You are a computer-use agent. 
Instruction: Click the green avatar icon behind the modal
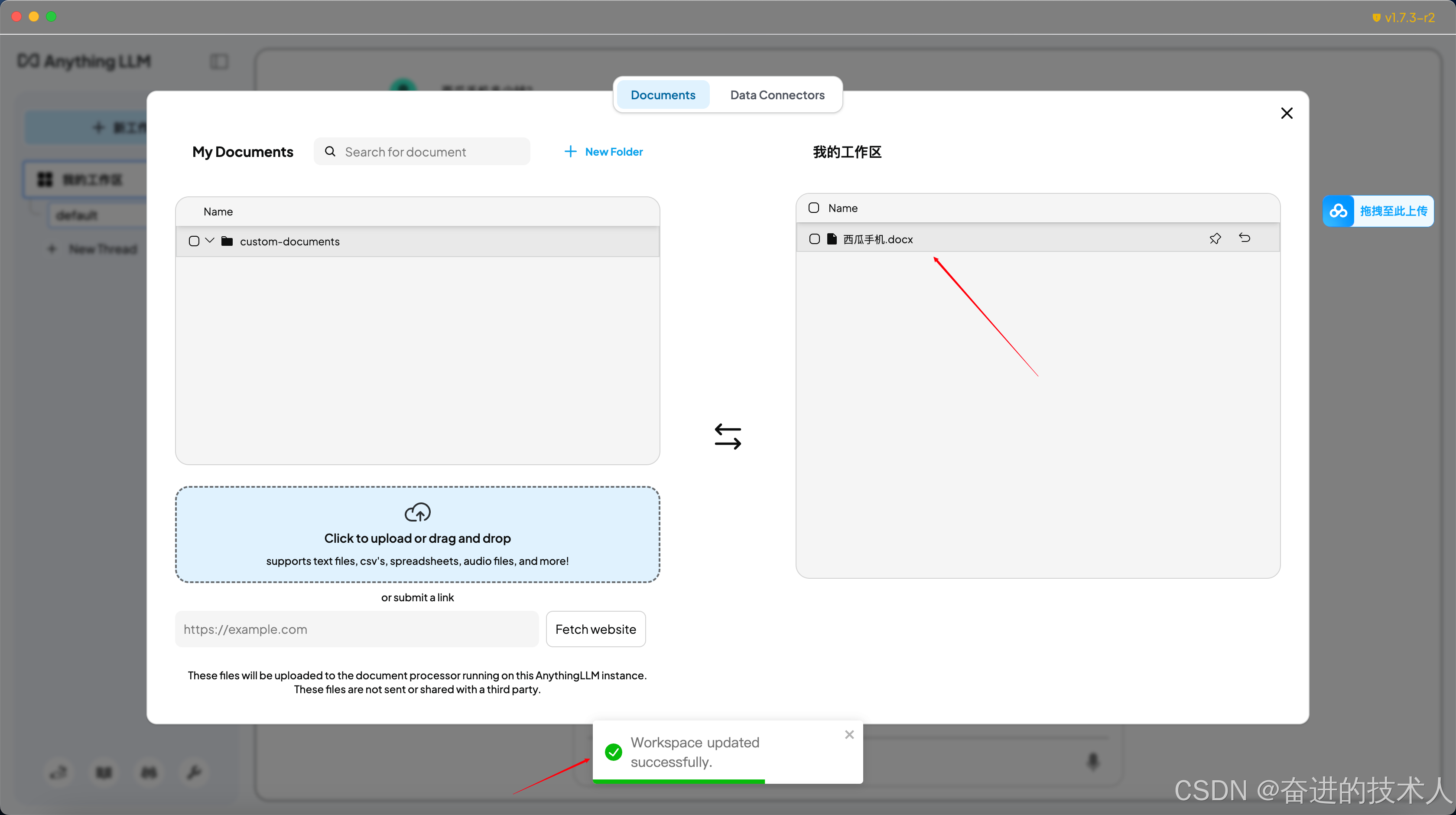pos(403,85)
